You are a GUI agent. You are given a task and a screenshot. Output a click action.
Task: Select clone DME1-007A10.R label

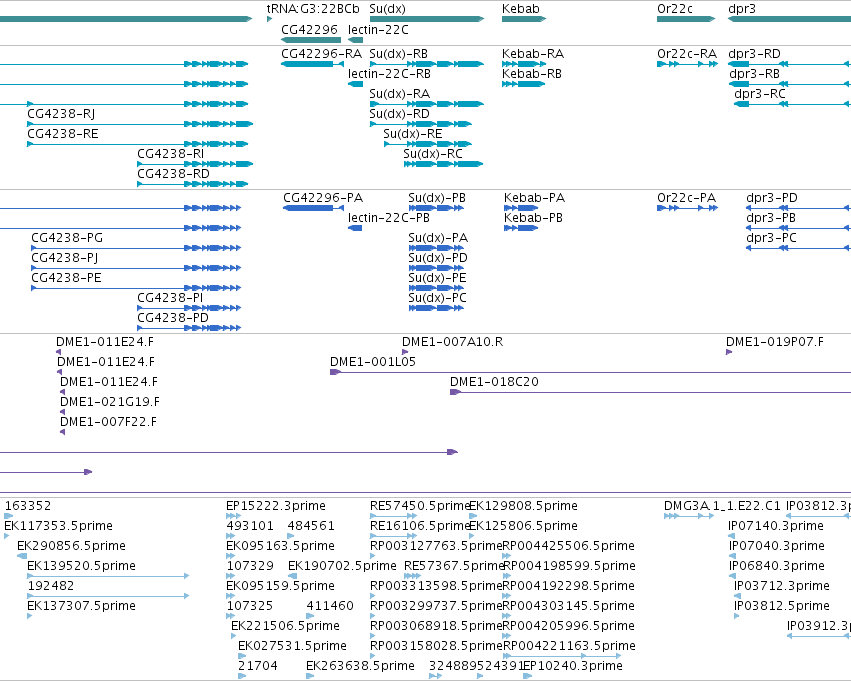(x=452, y=342)
